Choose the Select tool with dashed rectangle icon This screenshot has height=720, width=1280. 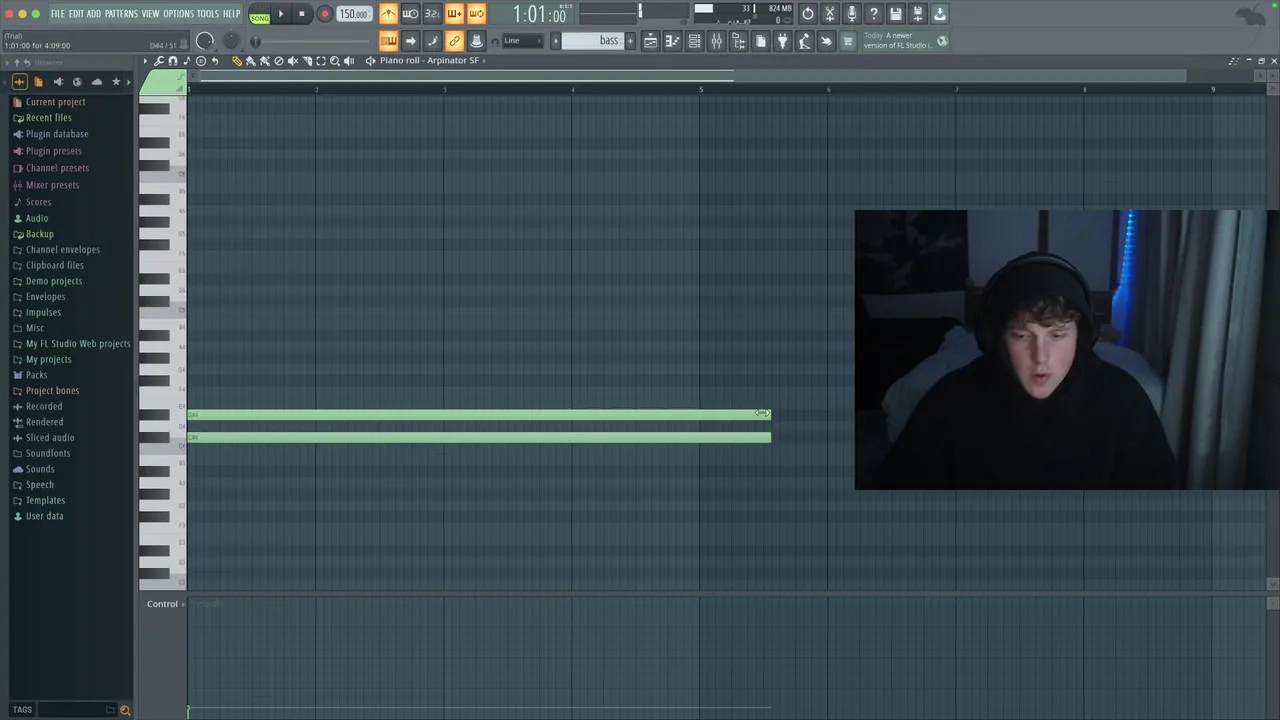click(321, 61)
